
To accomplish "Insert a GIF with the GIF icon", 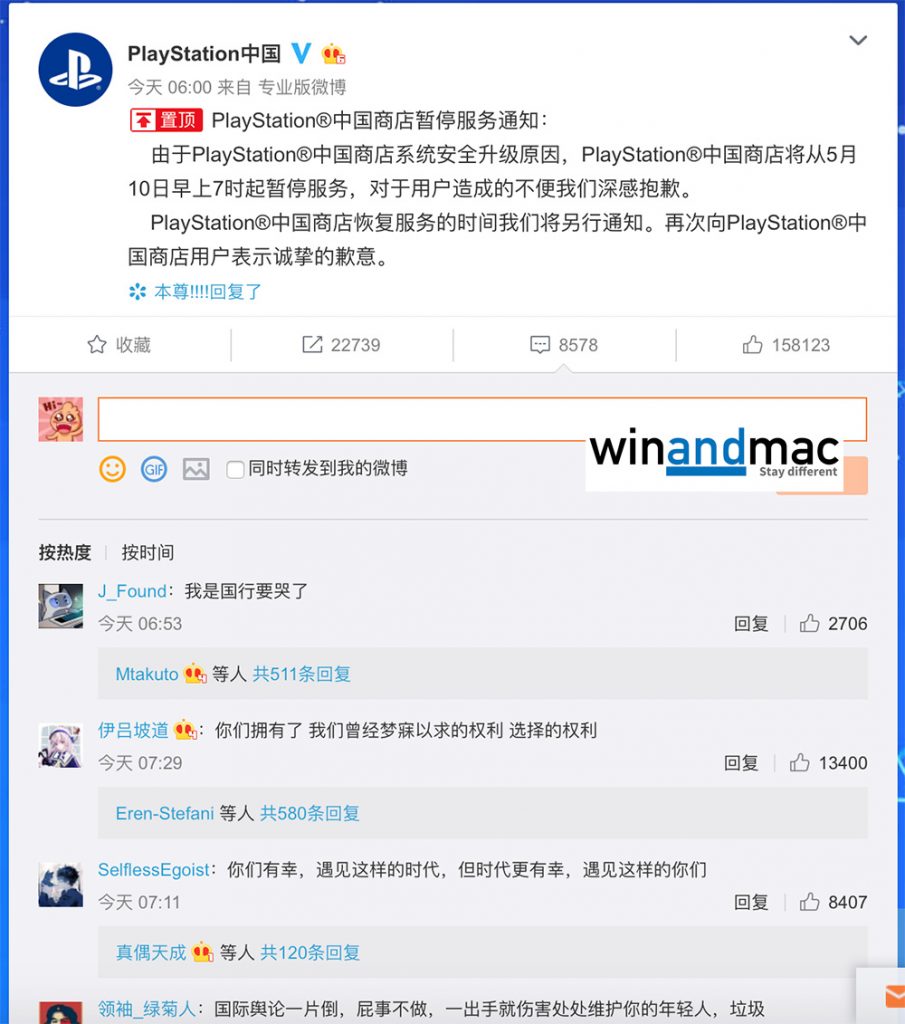I will pyautogui.click(x=154, y=469).
